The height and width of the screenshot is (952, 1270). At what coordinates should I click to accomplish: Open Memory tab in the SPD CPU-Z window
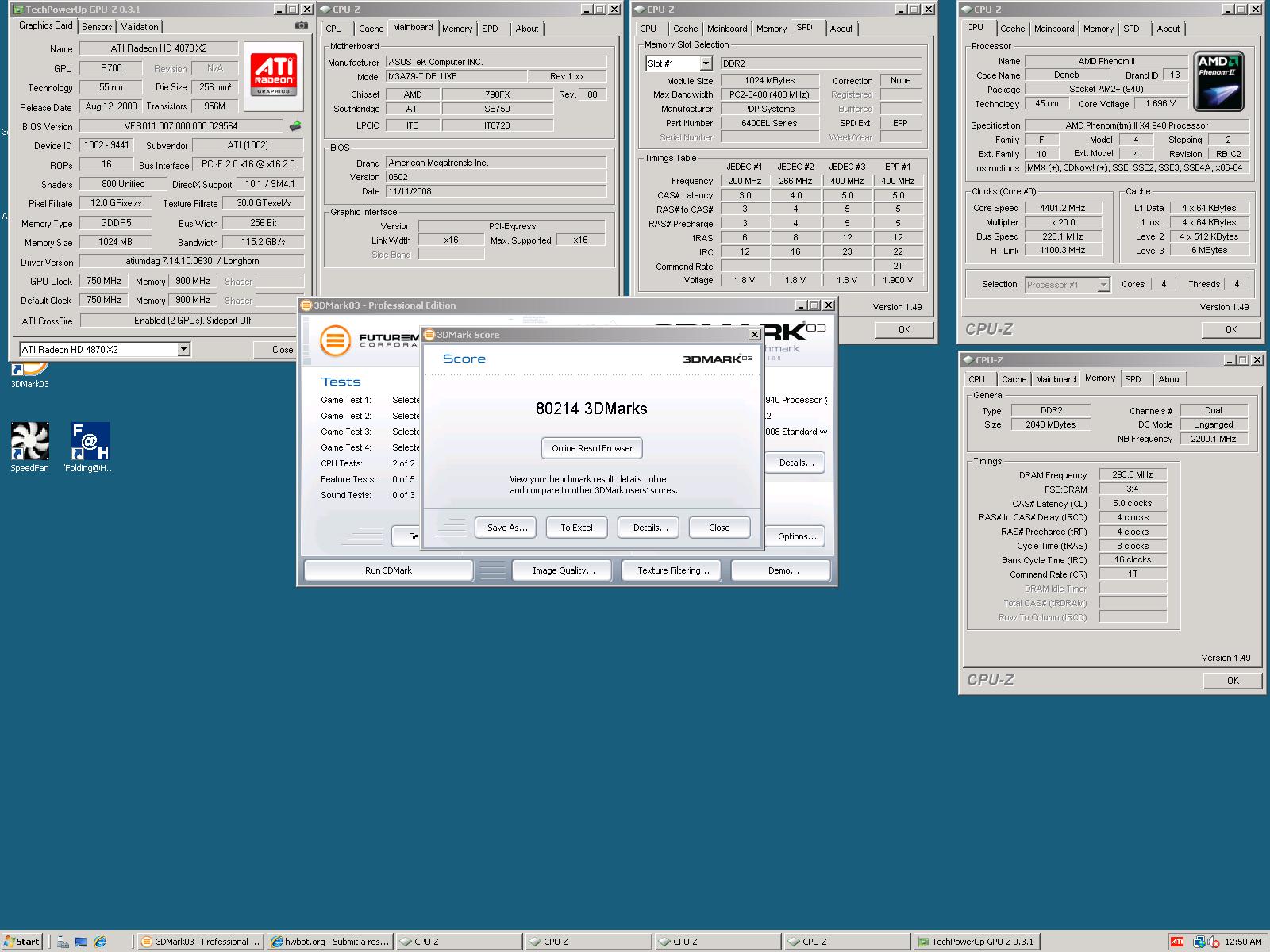click(x=772, y=29)
